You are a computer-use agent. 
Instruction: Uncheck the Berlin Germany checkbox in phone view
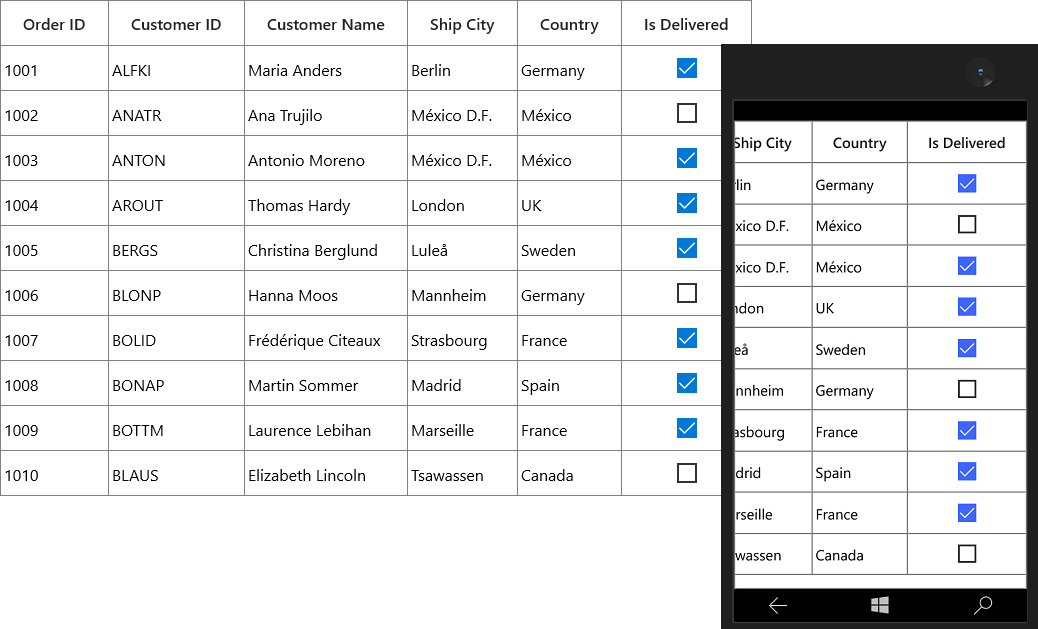tap(966, 184)
